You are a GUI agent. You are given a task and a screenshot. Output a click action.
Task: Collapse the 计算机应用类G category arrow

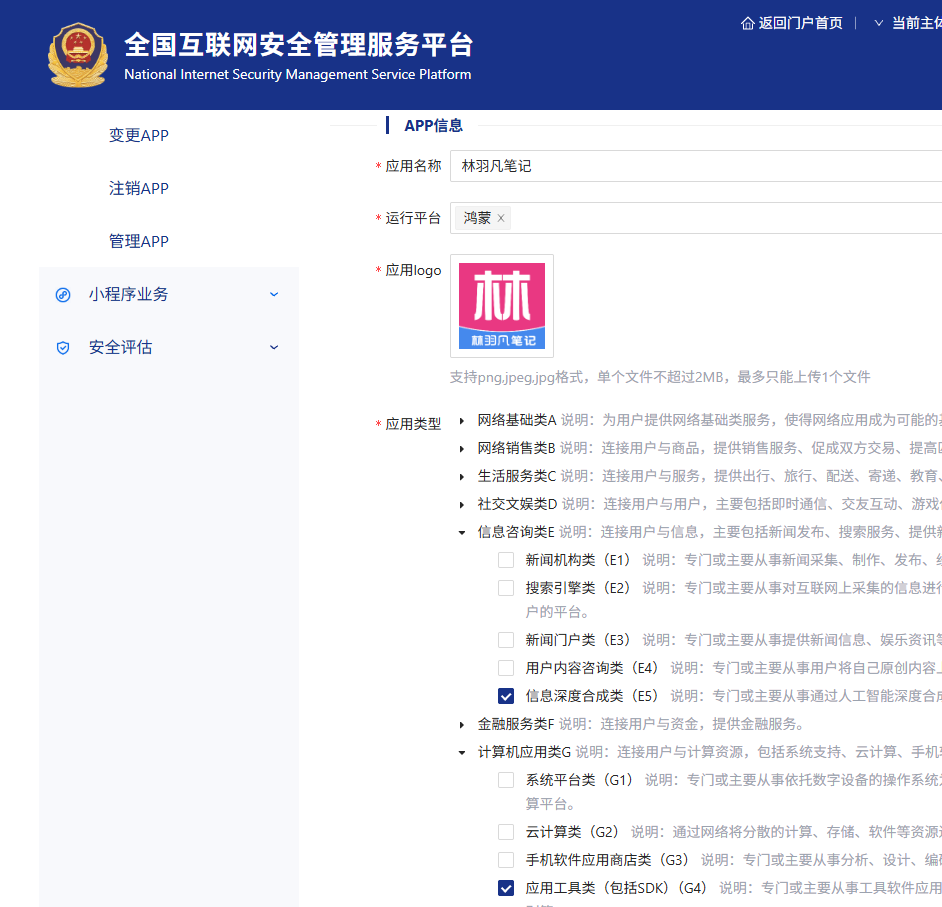[x=461, y=753]
